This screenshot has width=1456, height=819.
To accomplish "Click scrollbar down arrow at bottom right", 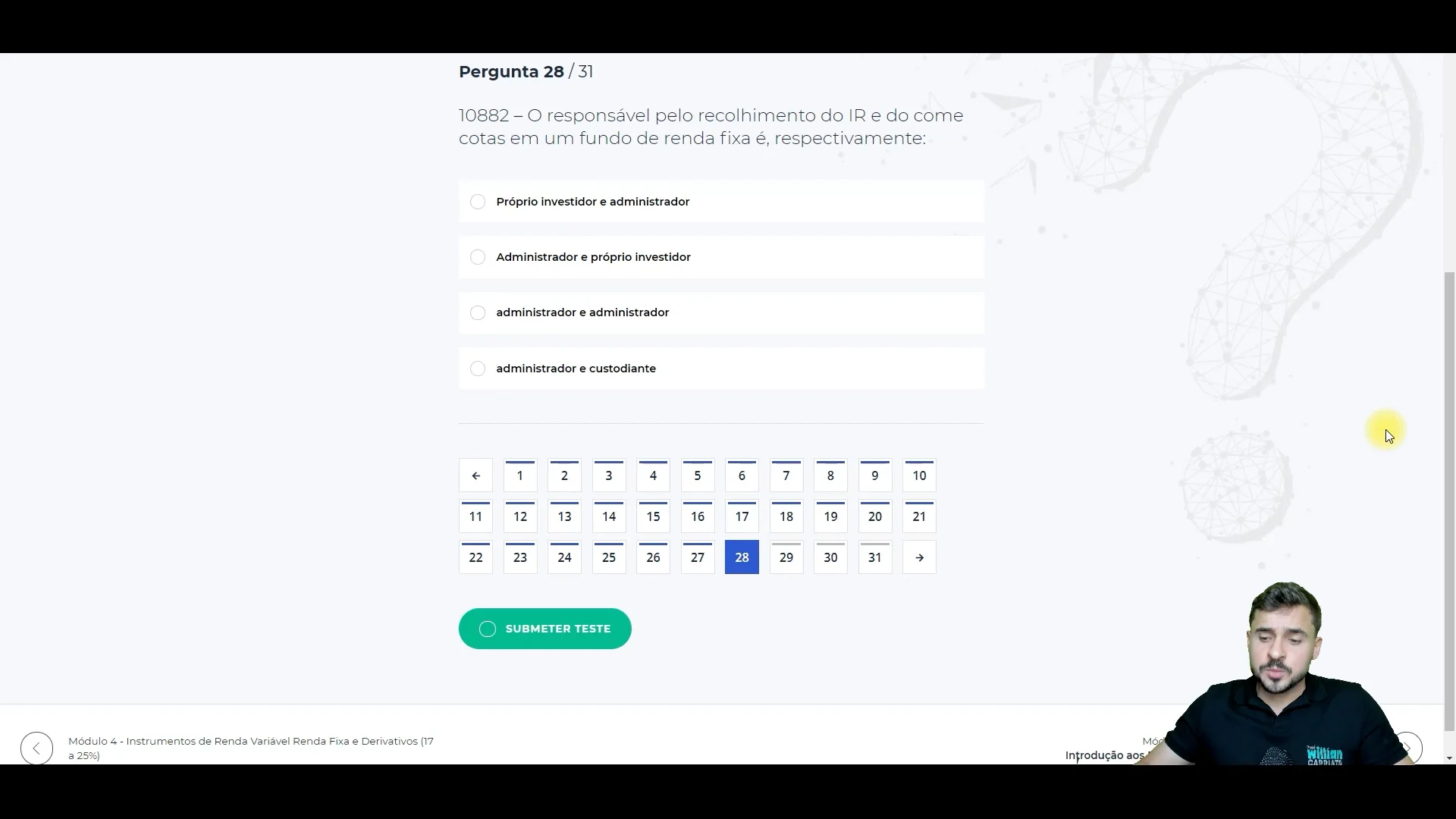I will point(1449,758).
